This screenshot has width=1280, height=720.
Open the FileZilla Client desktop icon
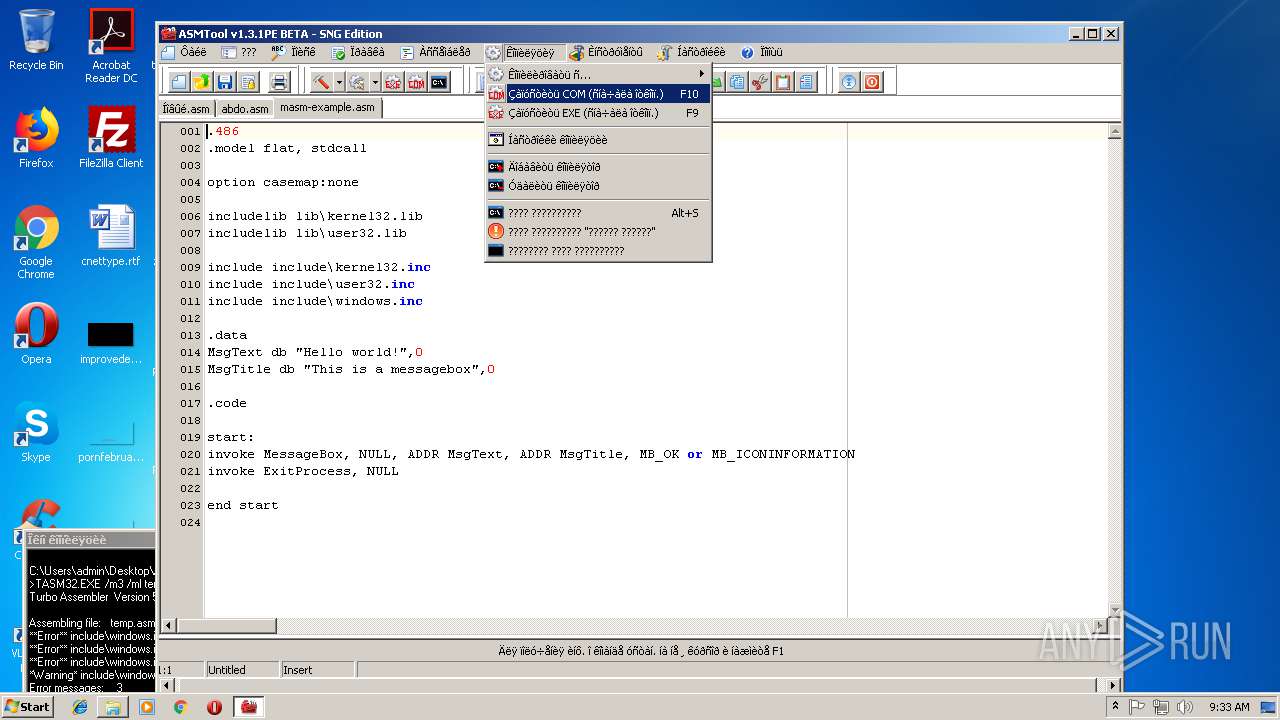pos(111,138)
